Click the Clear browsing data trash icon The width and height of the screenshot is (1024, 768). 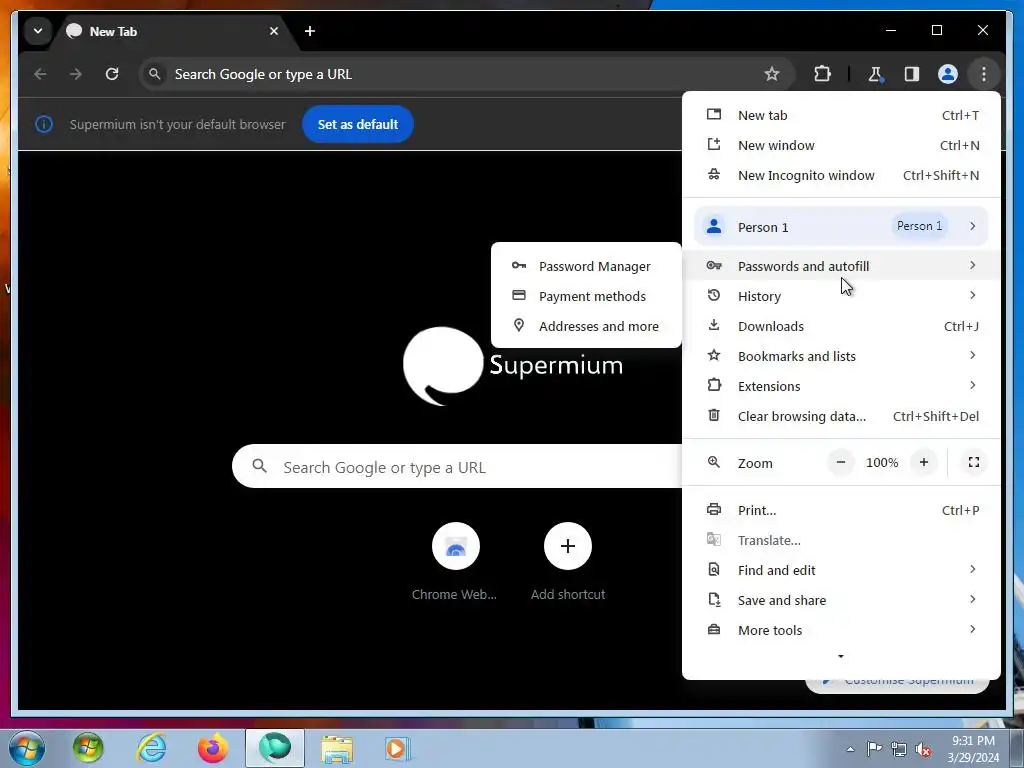(x=714, y=415)
